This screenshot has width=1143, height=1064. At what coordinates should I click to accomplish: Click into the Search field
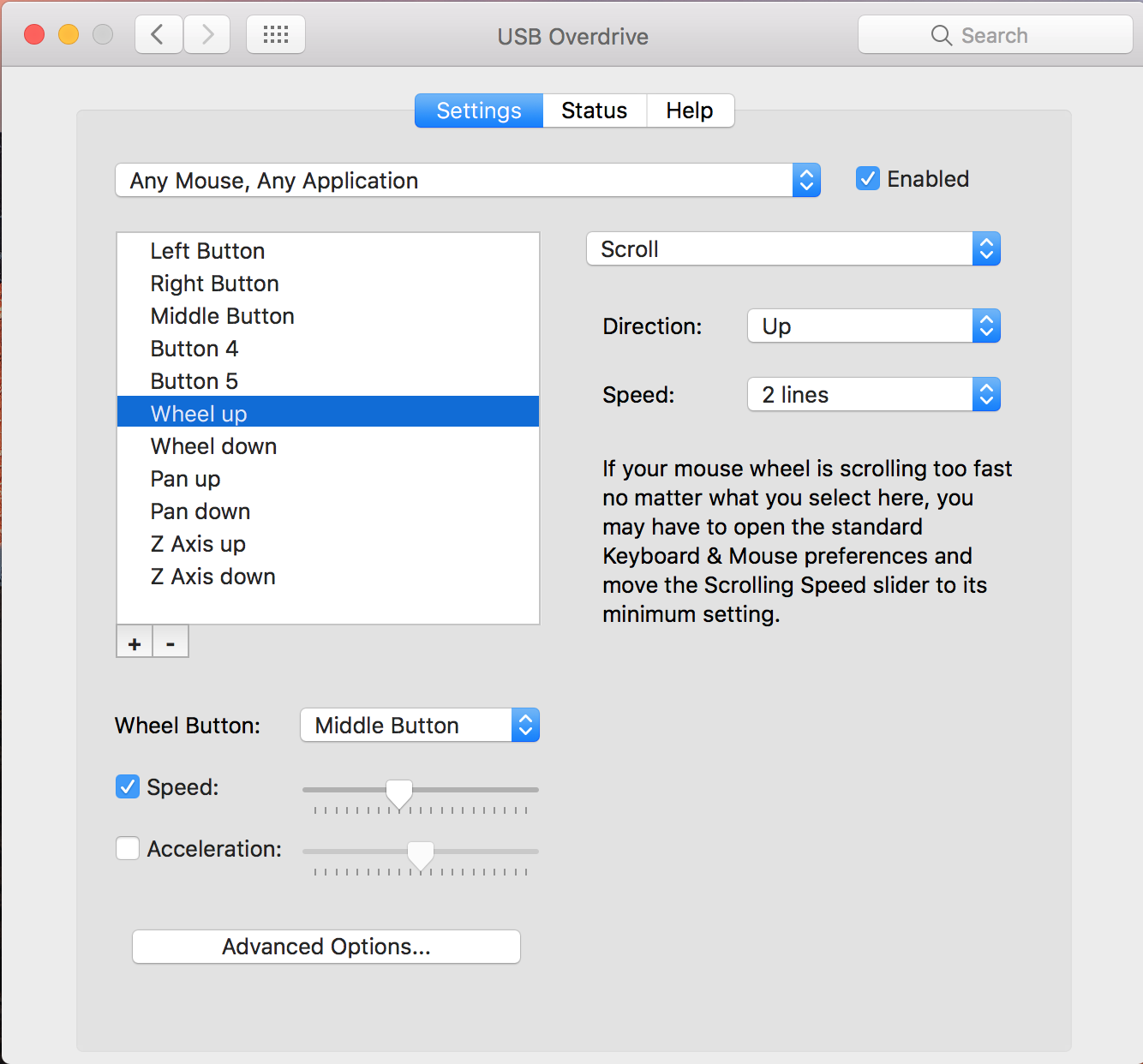(x=996, y=35)
